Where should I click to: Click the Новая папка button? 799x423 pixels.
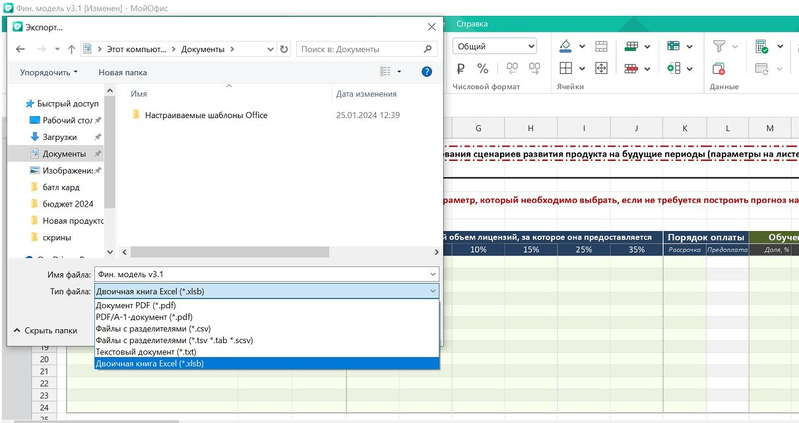(x=123, y=72)
